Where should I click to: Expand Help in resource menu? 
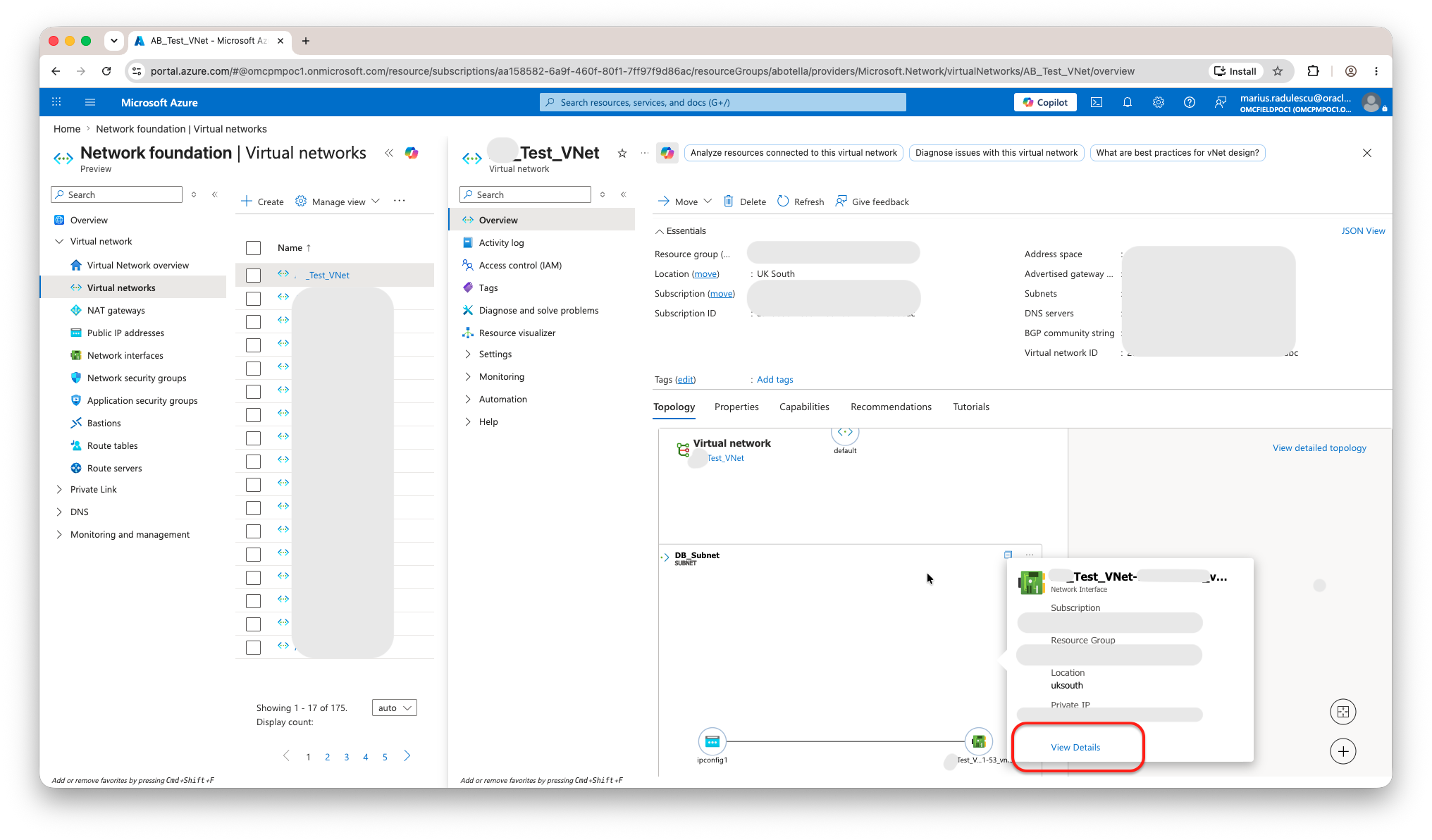[468, 421]
